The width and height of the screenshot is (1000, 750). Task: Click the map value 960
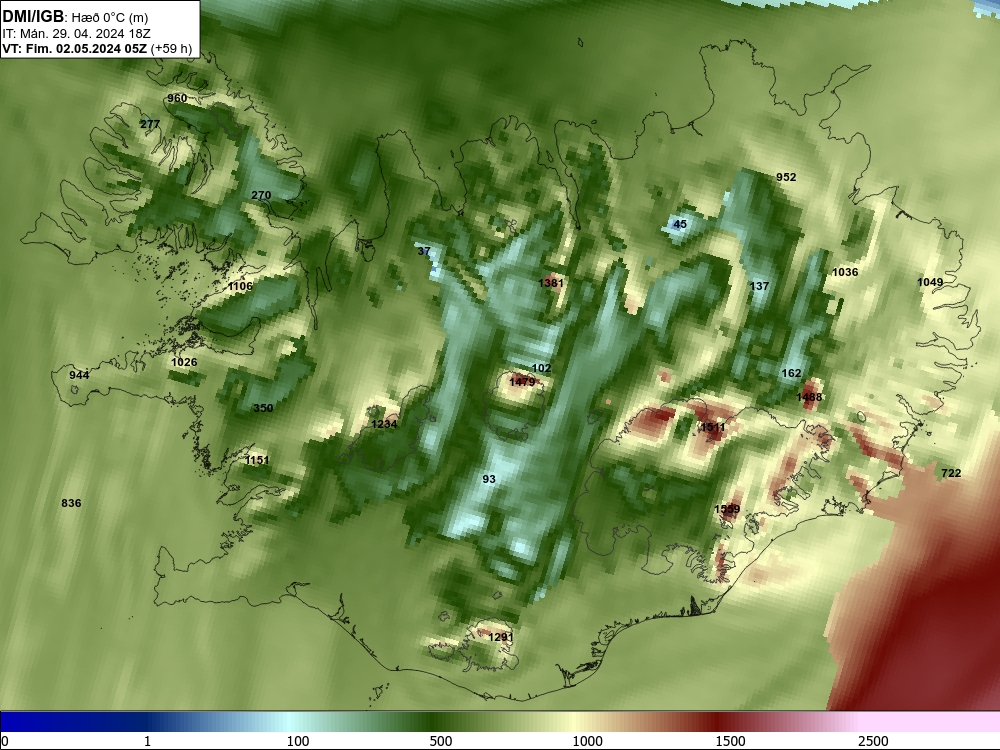coord(177,98)
